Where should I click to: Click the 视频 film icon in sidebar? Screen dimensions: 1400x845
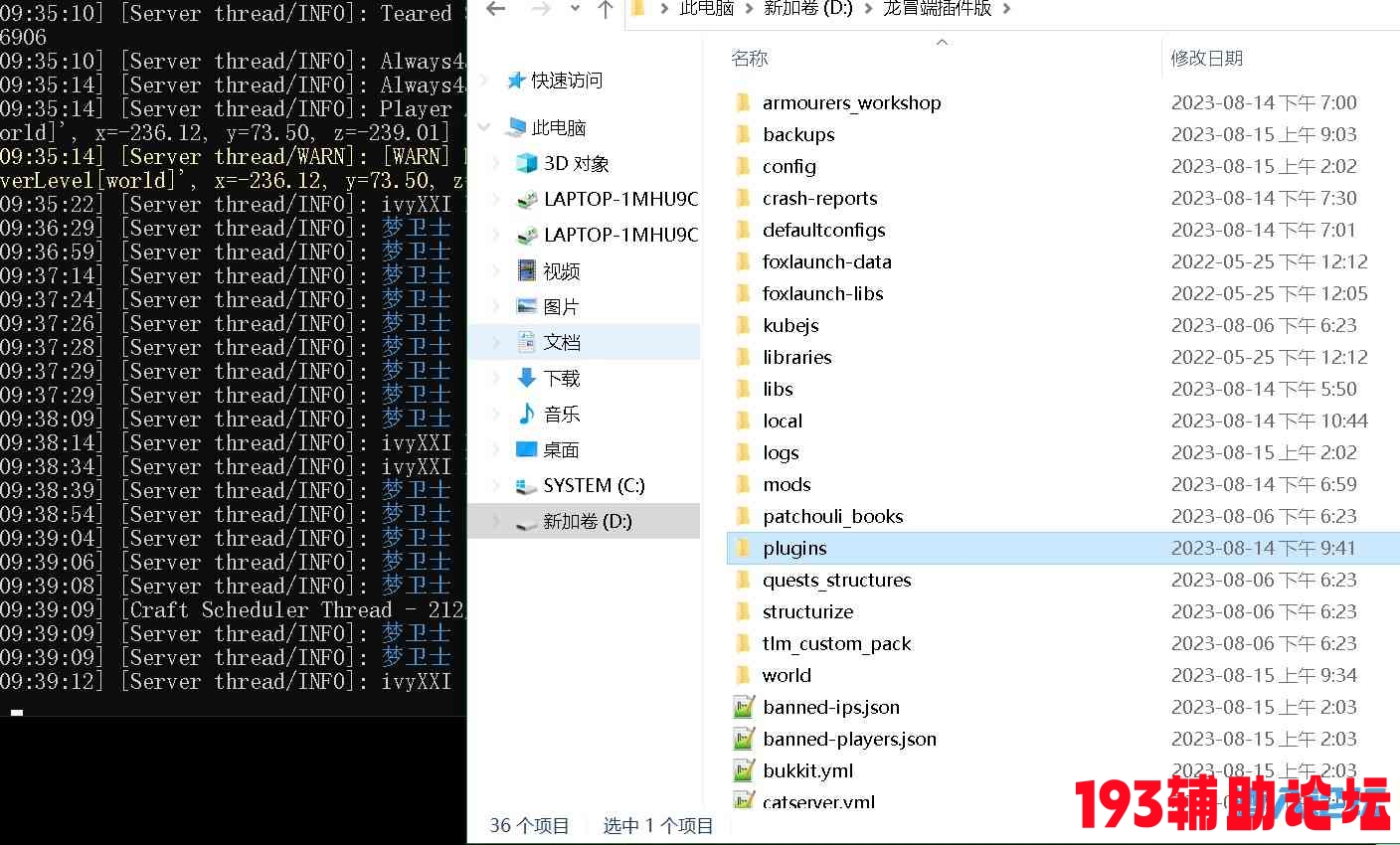[527, 270]
